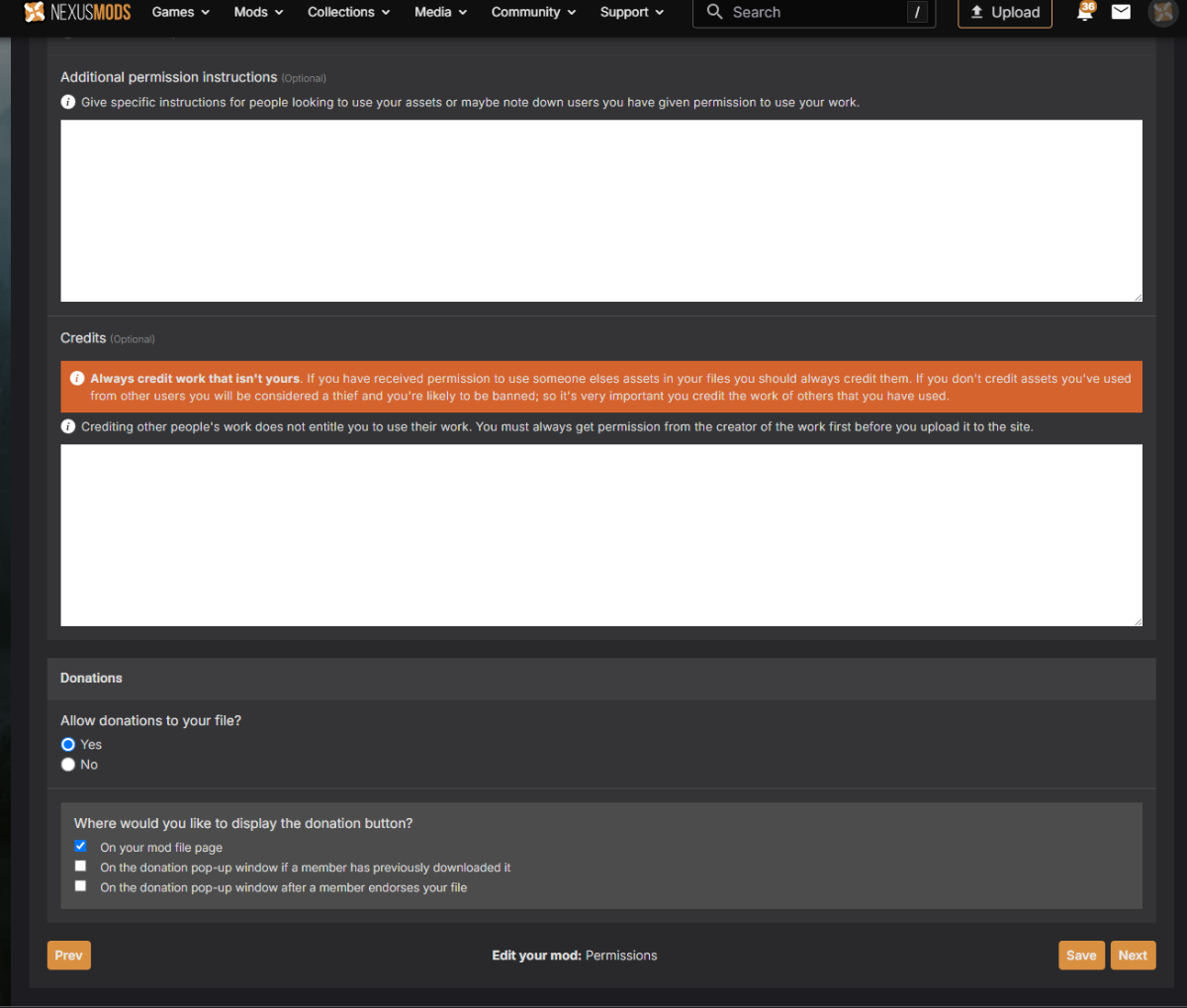Viewport: 1187px width, 1008px height.
Task: Click into the Credits textarea
Action: click(601, 535)
